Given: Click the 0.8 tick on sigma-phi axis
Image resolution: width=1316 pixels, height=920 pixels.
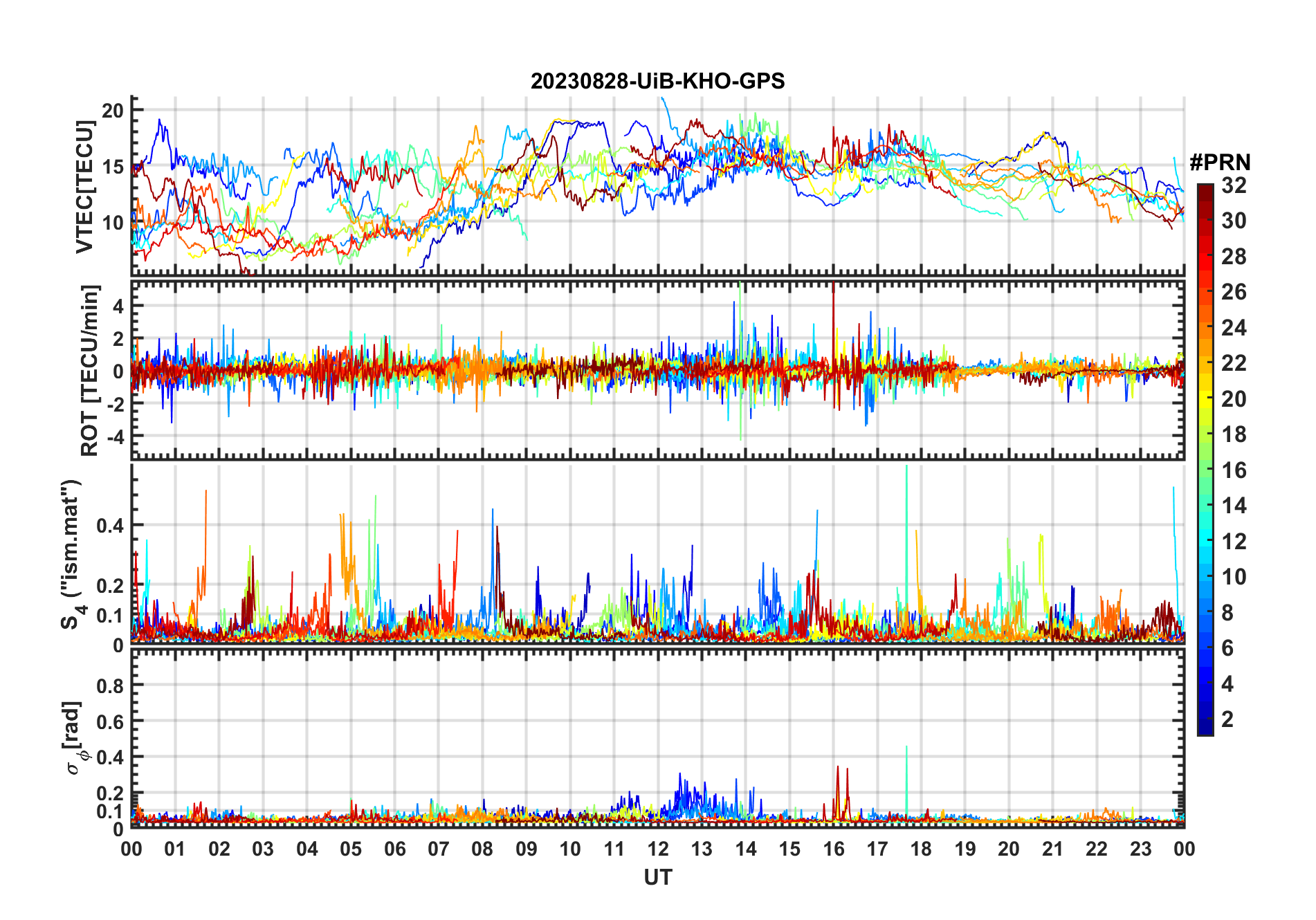Looking at the screenshot, I should click(110, 686).
